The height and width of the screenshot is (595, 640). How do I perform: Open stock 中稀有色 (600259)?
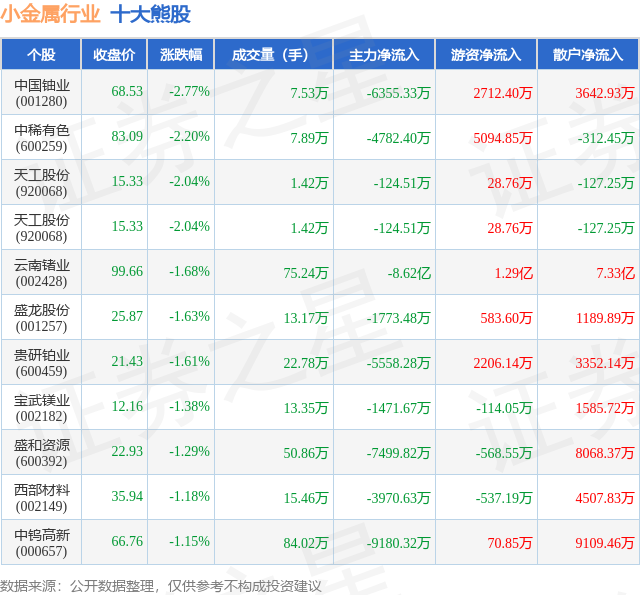pos(41,138)
